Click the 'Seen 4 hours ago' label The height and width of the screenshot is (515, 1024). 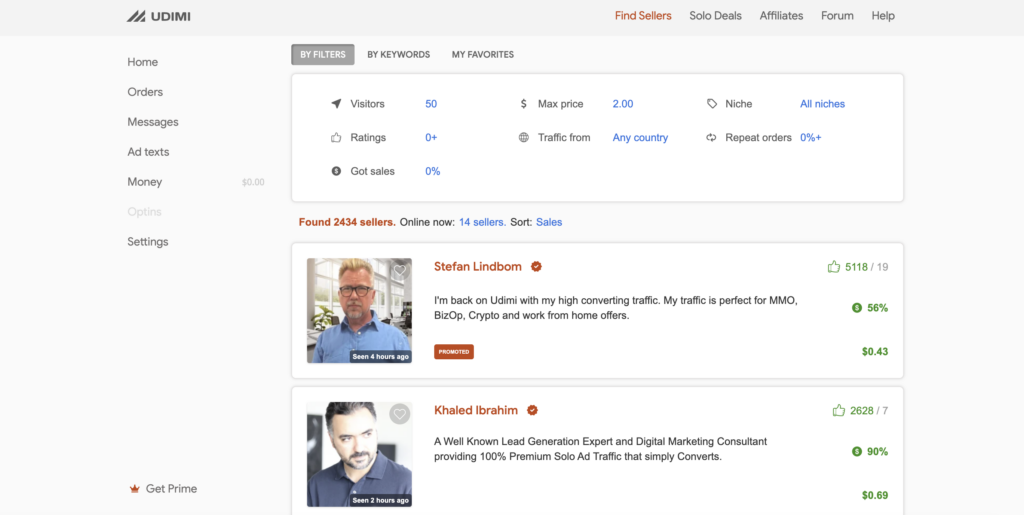tap(381, 356)
